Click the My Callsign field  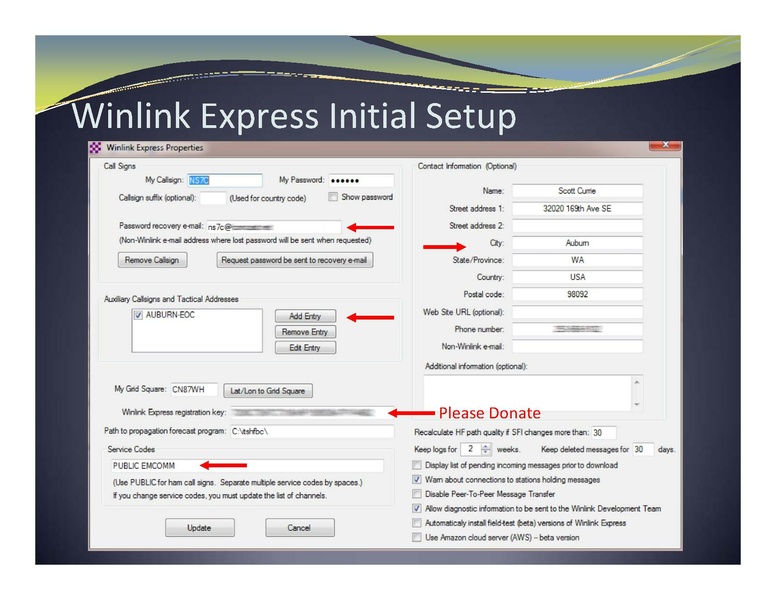(225, 180)
